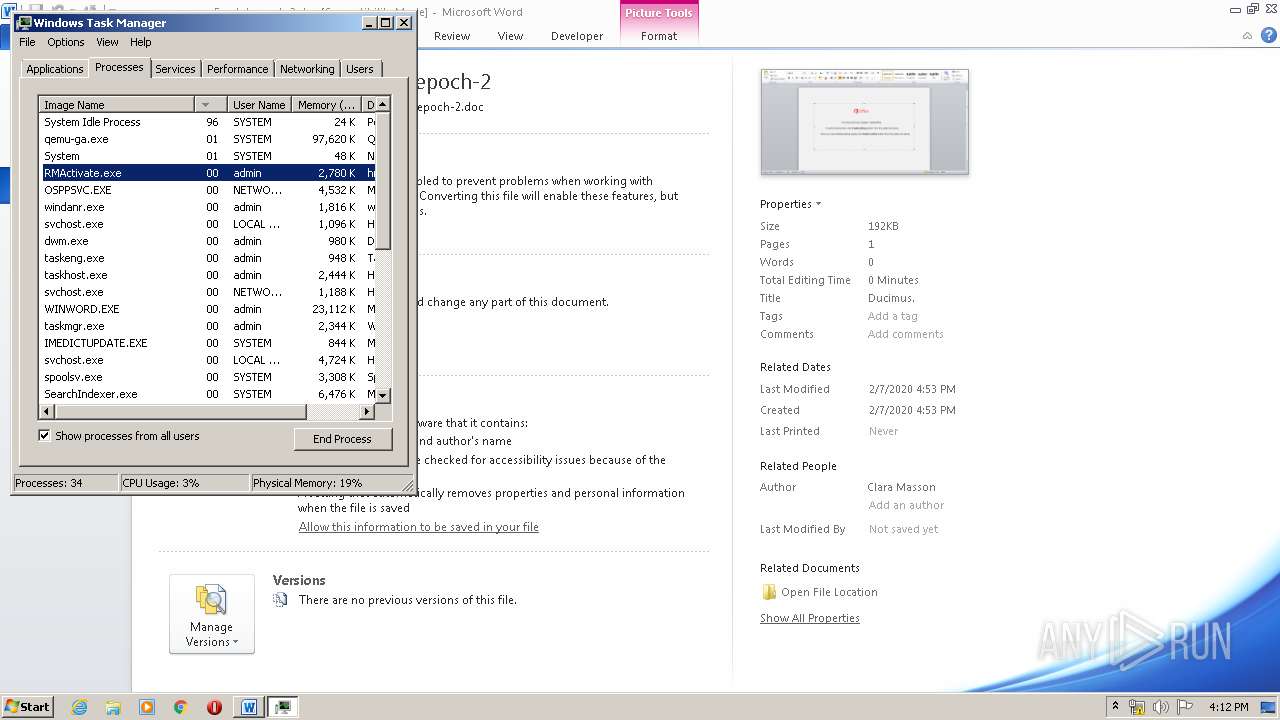Open Task Manager Help menu
Screen dimensions: 1280x720
click(140, 42)
